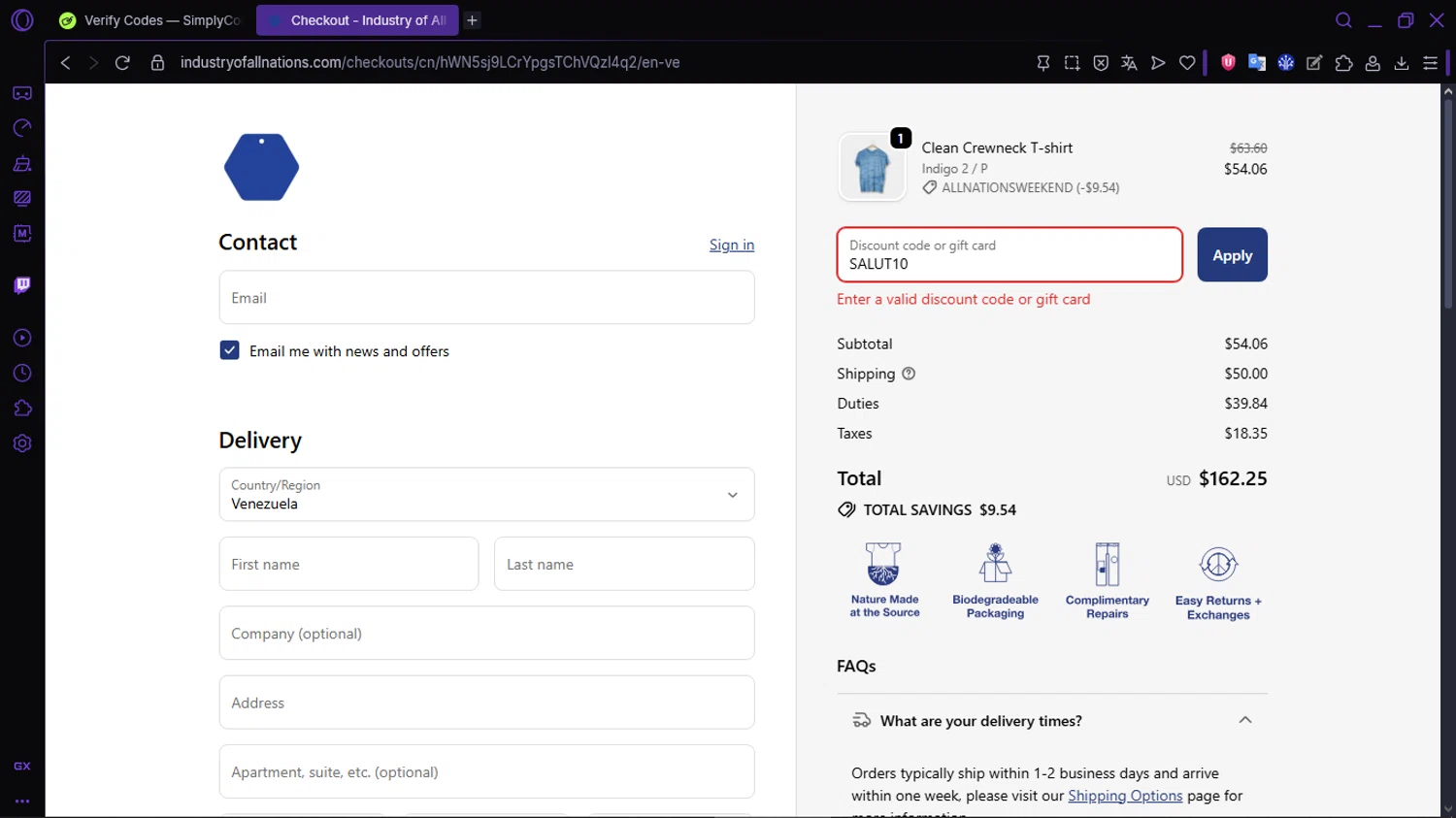The height and width of the screenshot is (818, 1456).
Task: Click the blue hexagon store logo
Action: click(x=261, y=167)
